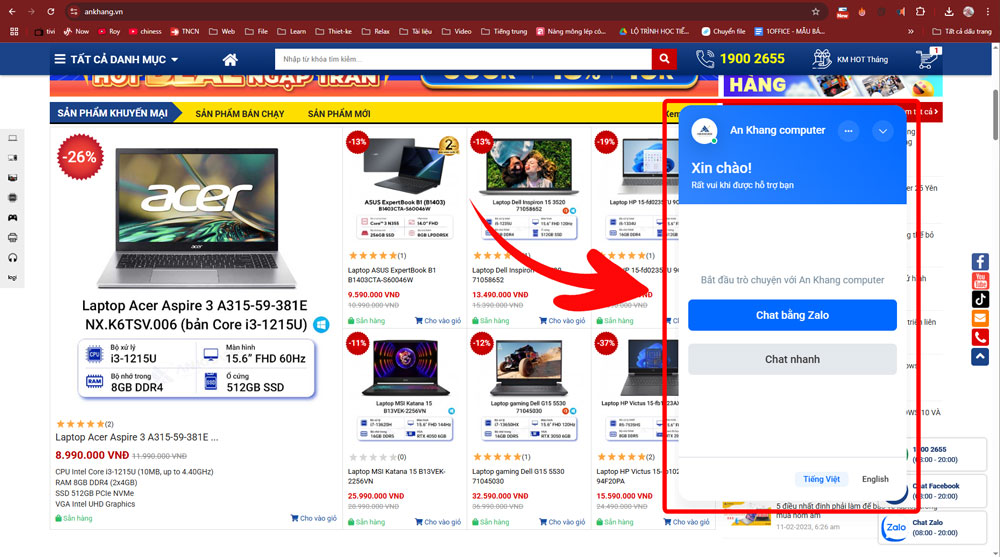The height and width of the screenshot is (557, 1000).
Task: Click 8.990.000 VNĐ price
Action: pyautogui.click(x=92, y=455)
